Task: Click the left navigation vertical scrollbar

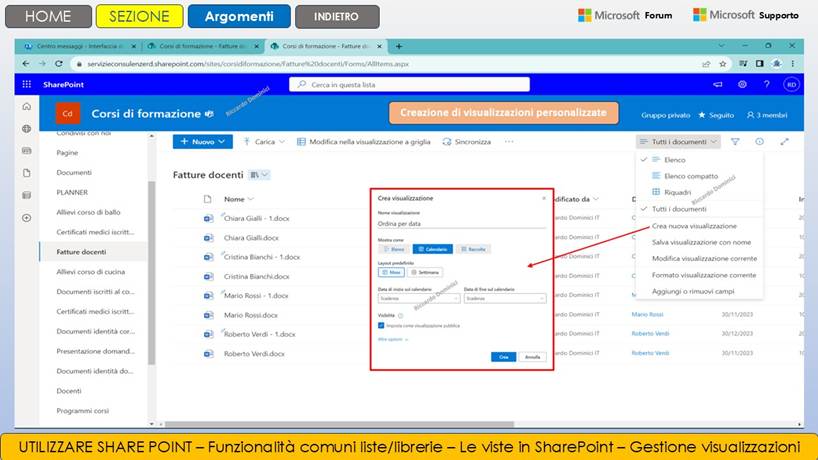Action: (x=152, y=273)
